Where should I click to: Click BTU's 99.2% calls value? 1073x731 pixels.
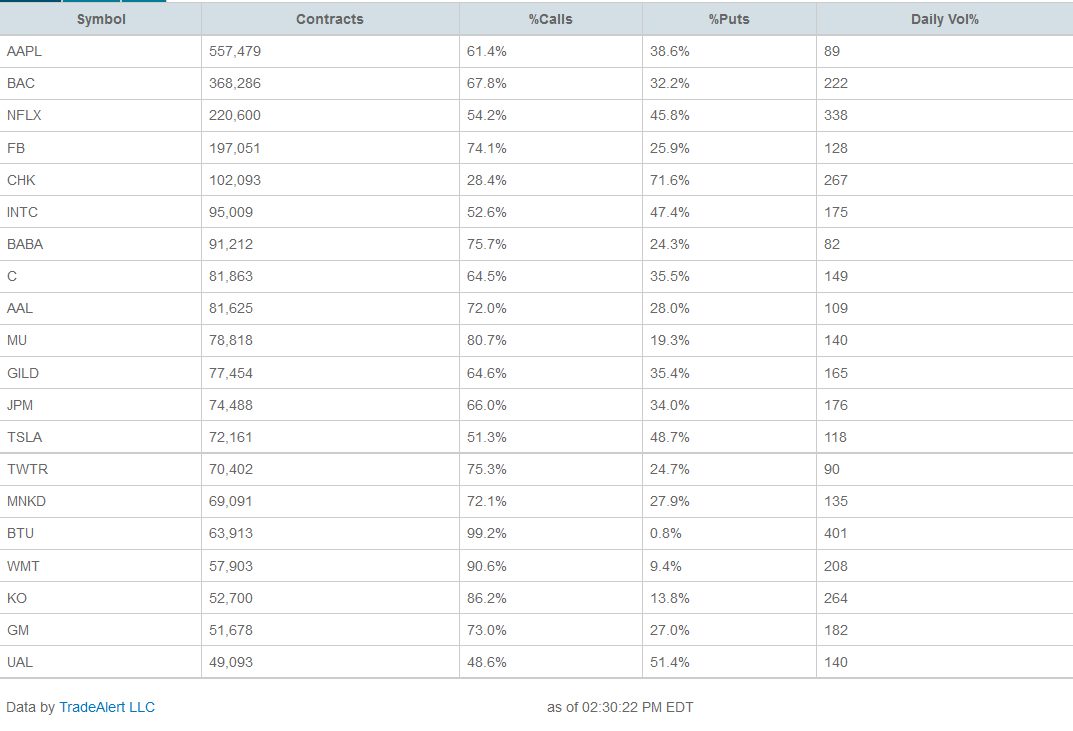487,533
